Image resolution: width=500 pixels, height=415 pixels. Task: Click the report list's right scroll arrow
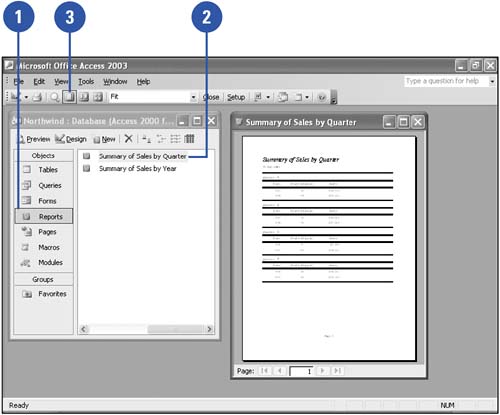209,329
